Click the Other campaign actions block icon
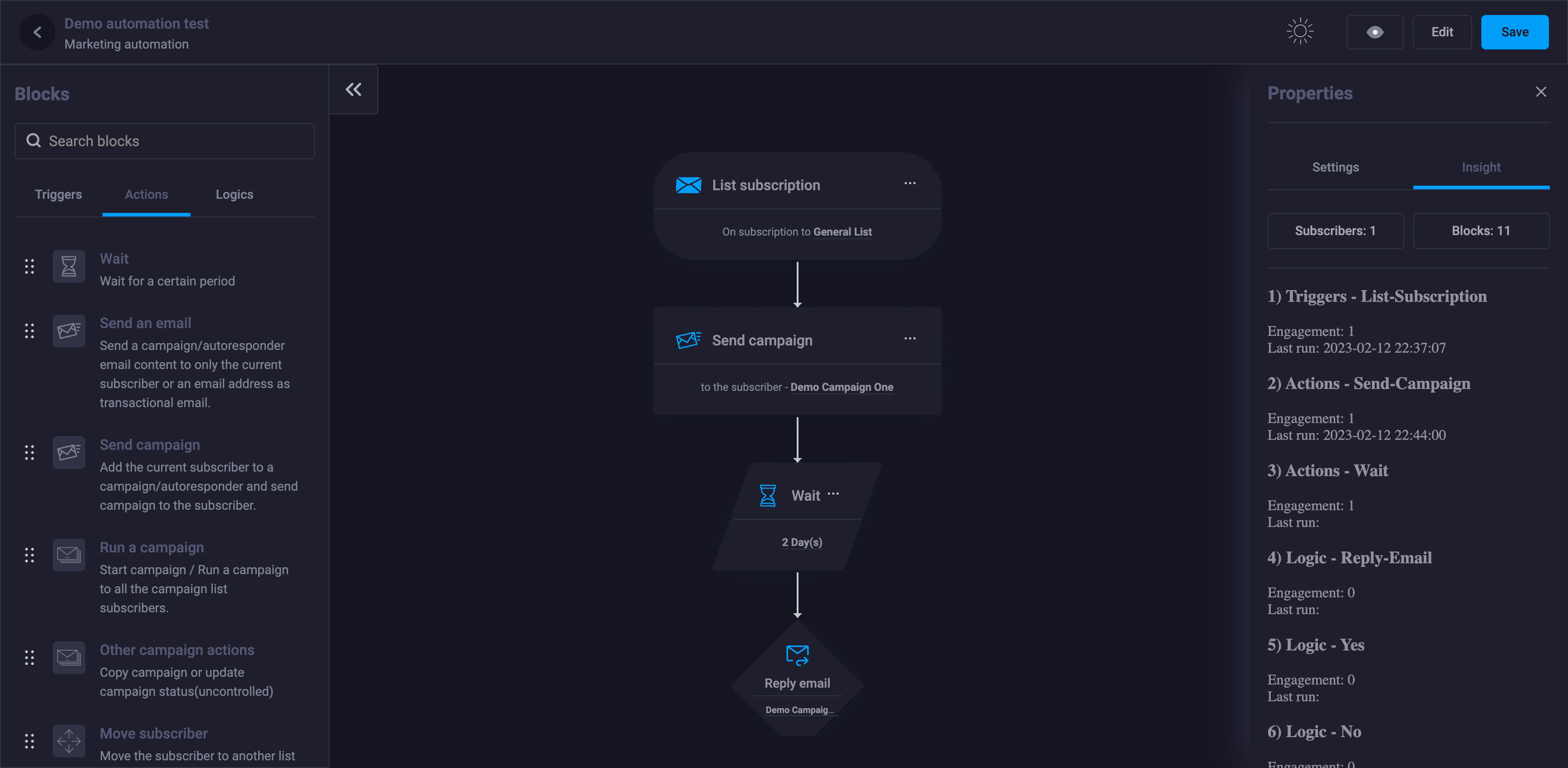Screen dimensions: 1568x768 [x=69, y=658]
